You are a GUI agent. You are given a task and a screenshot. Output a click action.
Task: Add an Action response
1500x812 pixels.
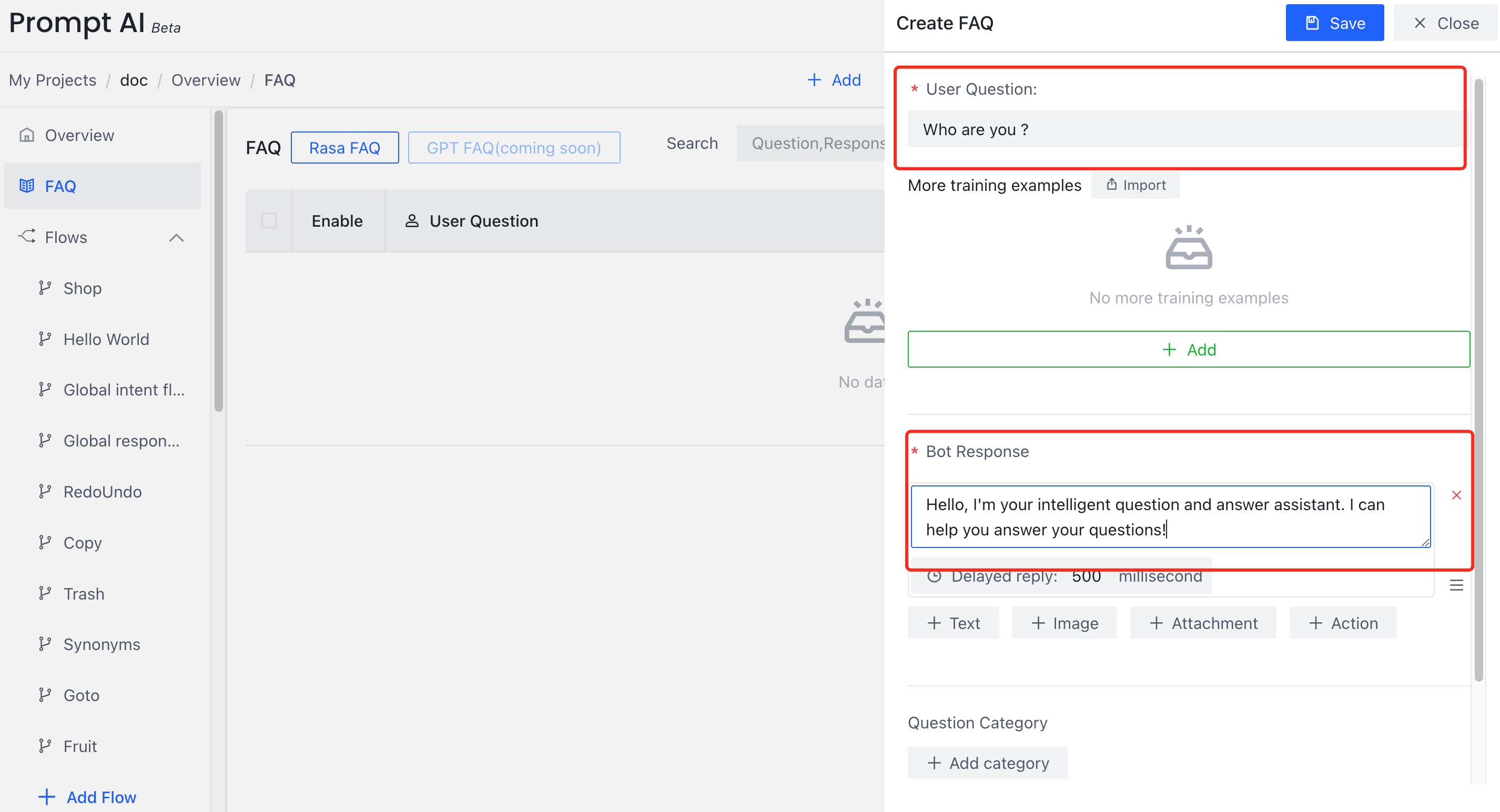tap(1343, 623)
